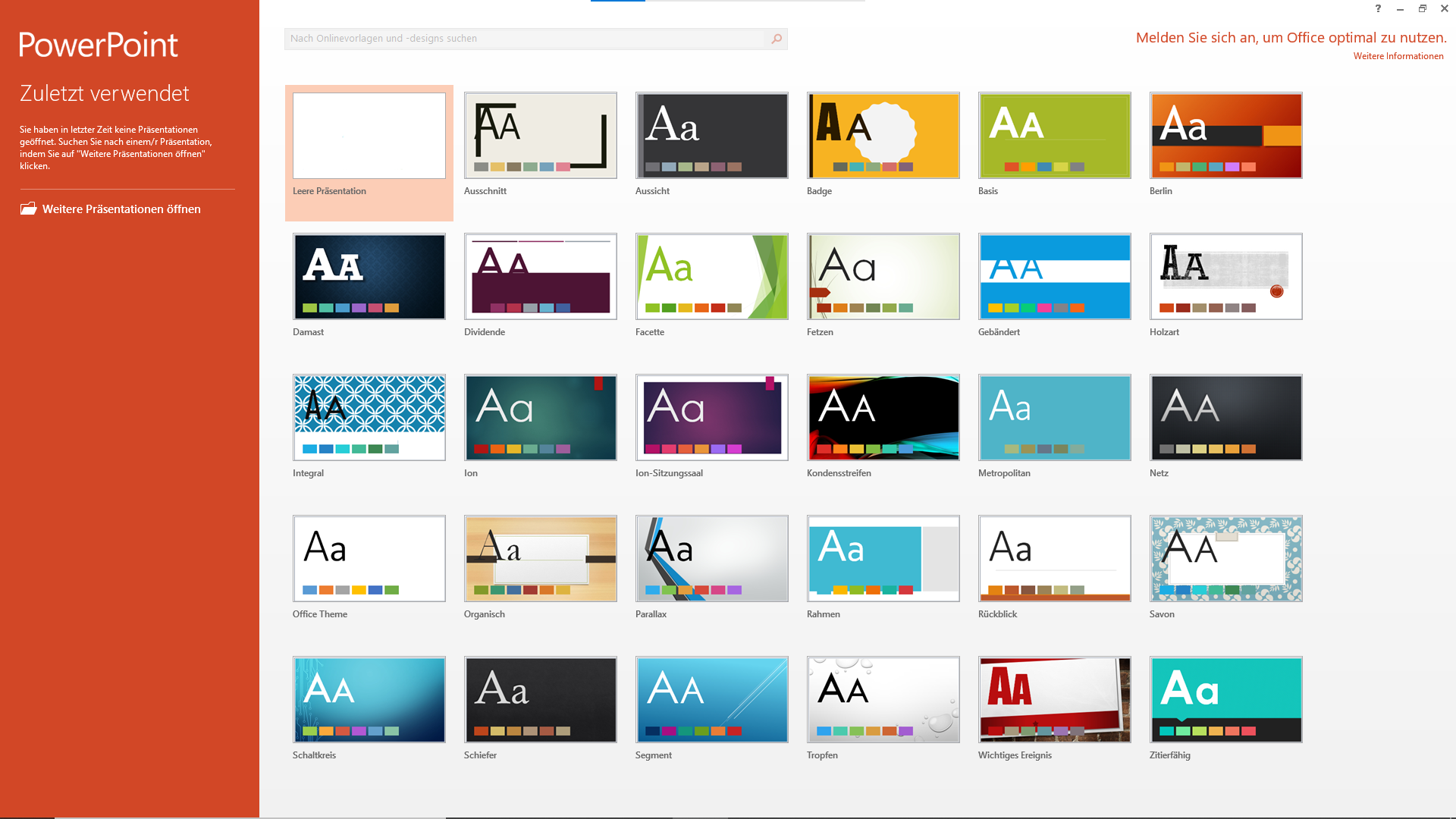Pick the Rückblick theme thumbnail
The width and height of the screenshot is (1456, 819).
coord(1055,559)
